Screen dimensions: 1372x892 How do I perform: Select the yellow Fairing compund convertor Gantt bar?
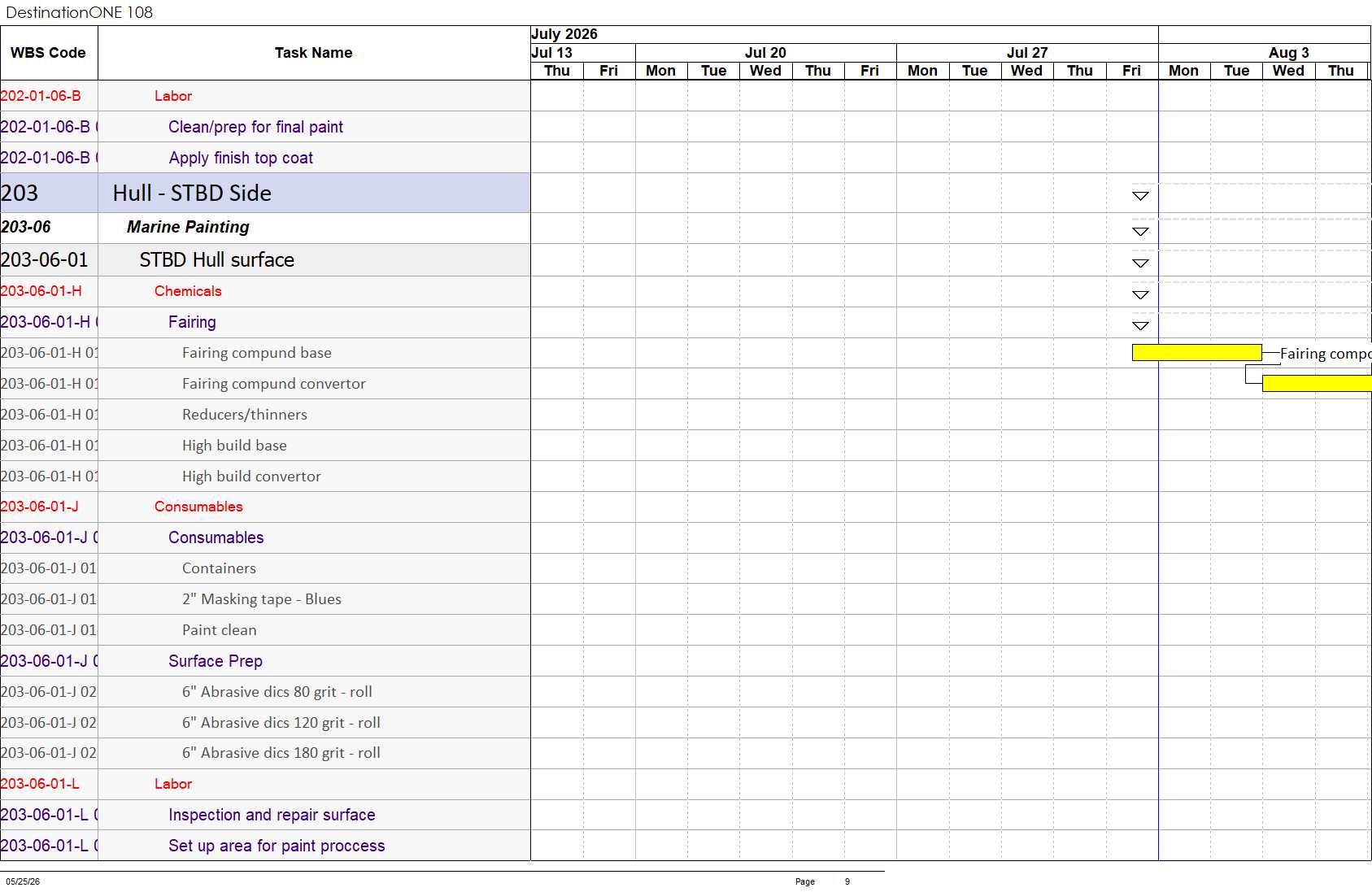1317,384
